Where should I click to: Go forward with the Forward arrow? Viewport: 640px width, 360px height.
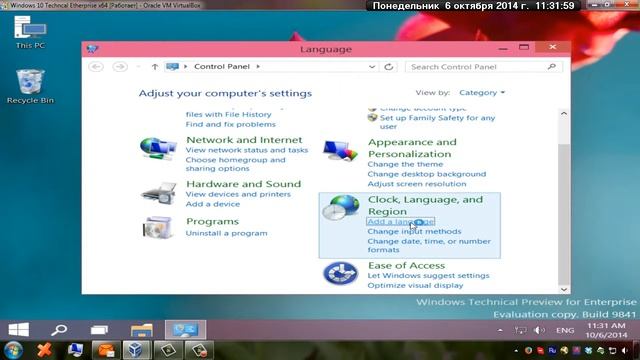tap(120, 67)
